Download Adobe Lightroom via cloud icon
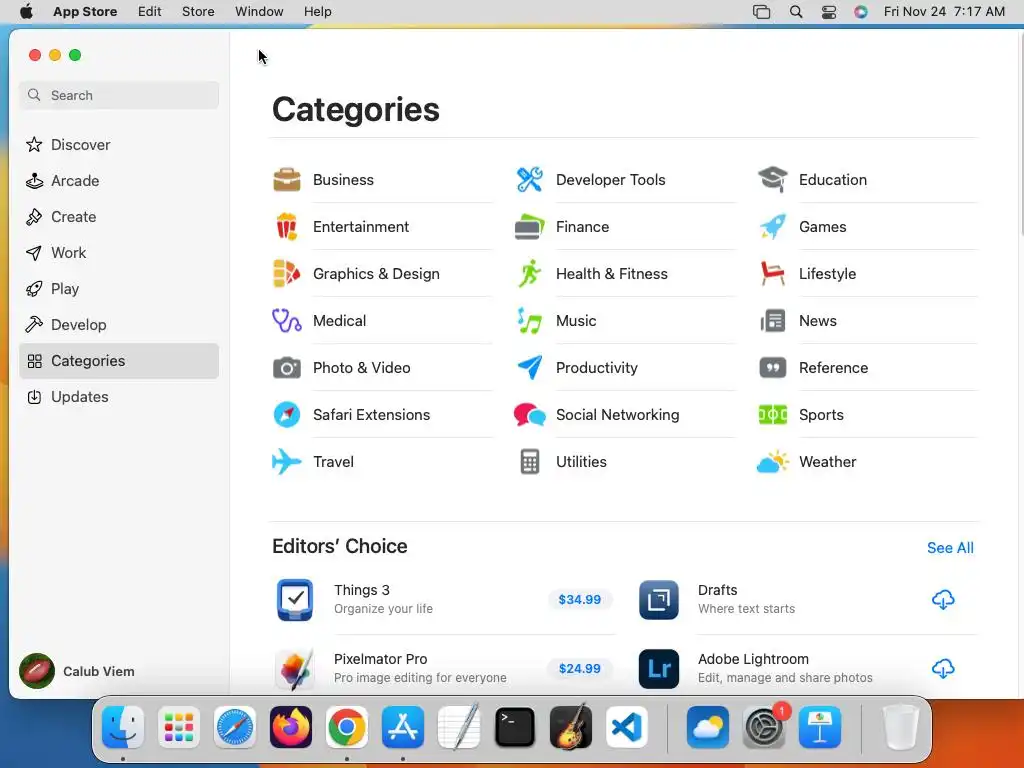The height and width of the screenshot is (768, 1024). pyautogui.click(x=943, y=669)
